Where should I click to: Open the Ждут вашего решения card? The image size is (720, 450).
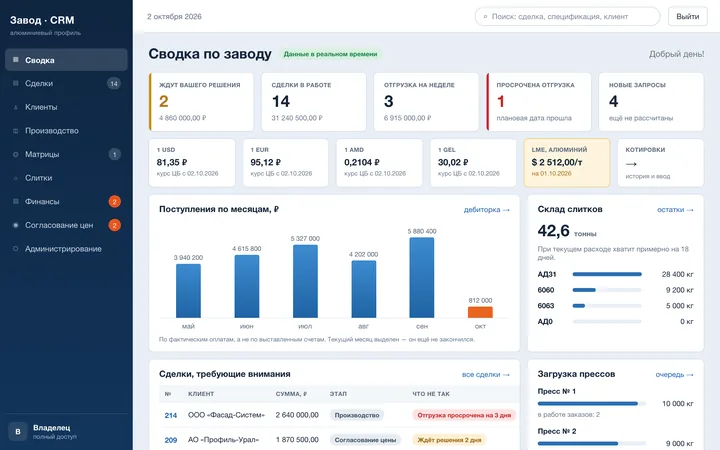click(x=201, y=102)
